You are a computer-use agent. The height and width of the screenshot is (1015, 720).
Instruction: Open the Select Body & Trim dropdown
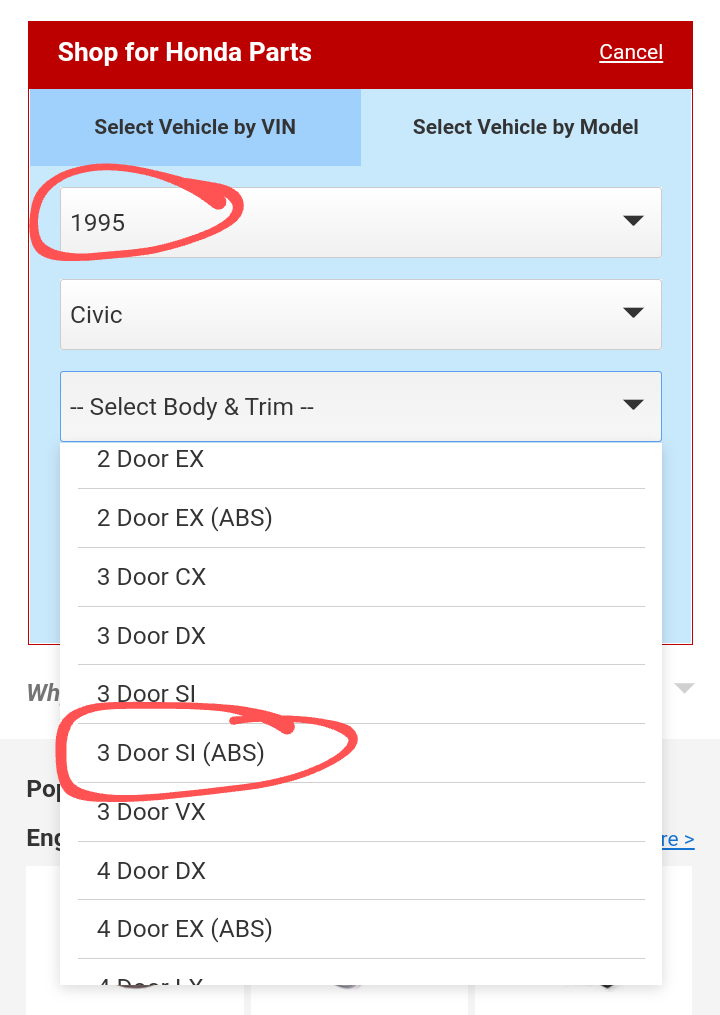click(360, 406)
